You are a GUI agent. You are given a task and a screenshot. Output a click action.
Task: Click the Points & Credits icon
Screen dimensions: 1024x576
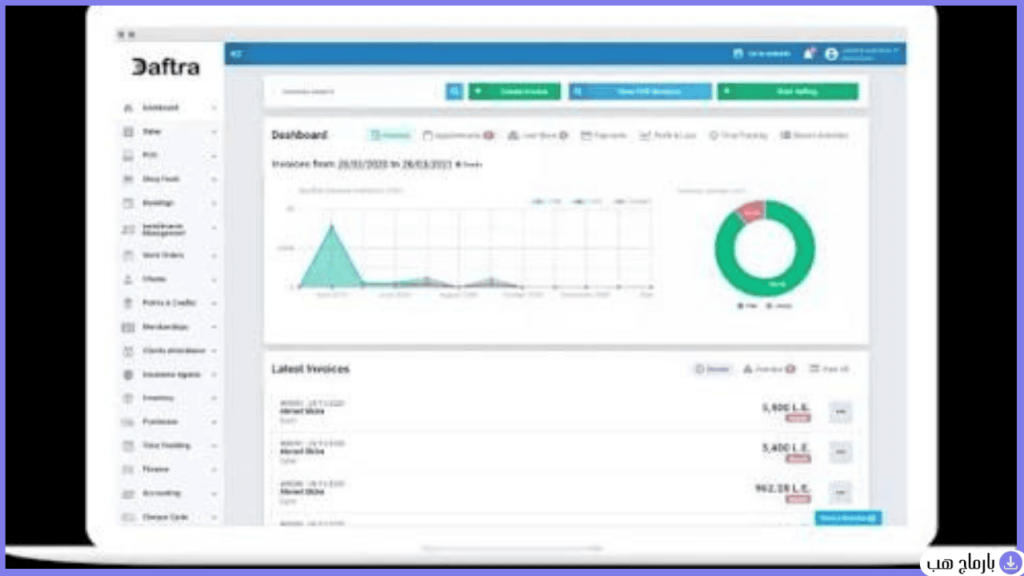tap(128, 303)
